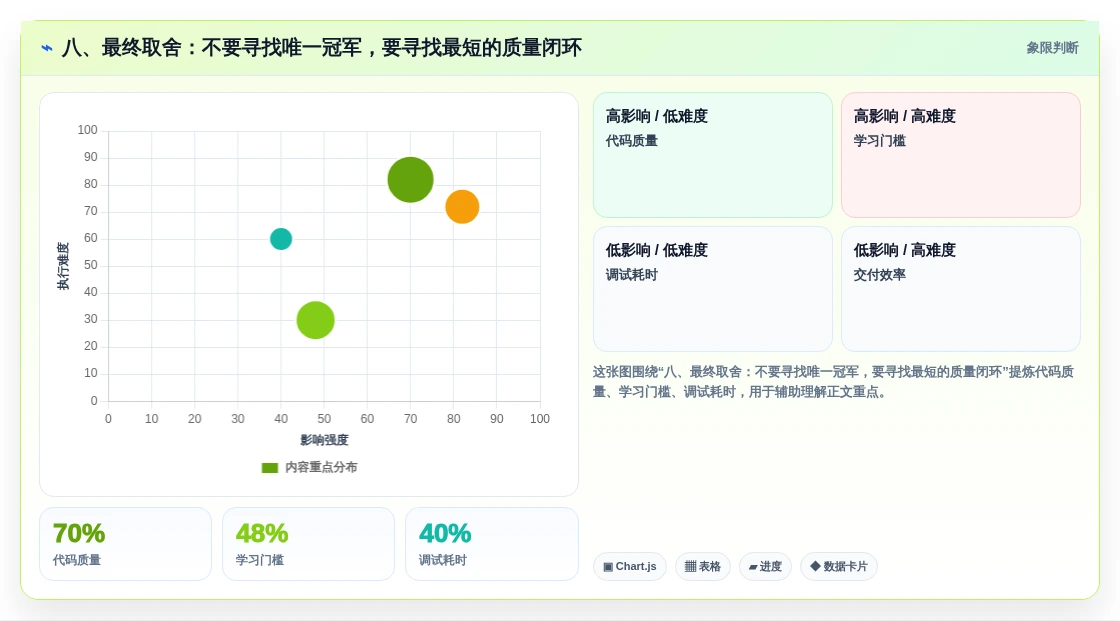Click the 数据卡片 tag chip
Image resolution: width=1120 pixels, height=621 pixels.
839,567
